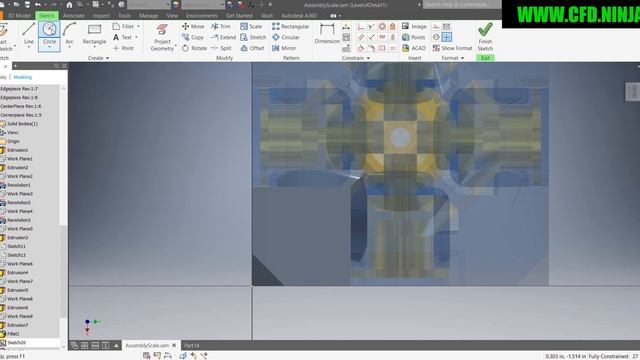Open the Line tool dropdown arrow
640x360 pixels.
(29, 47)
